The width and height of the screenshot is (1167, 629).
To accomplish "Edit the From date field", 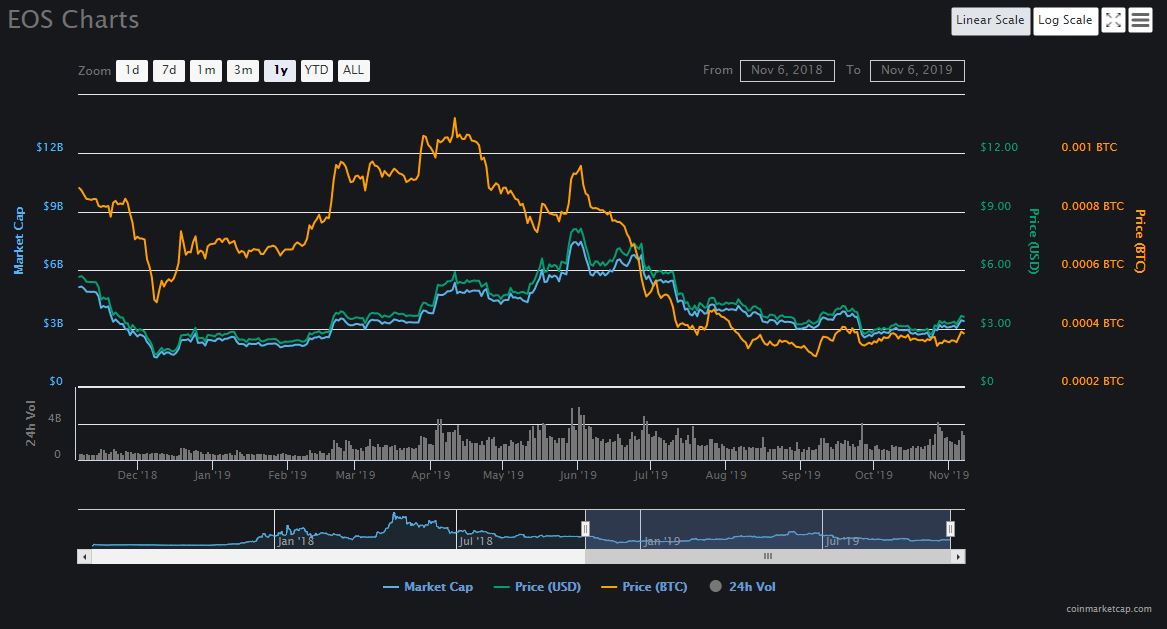I will pyautogui.click(x=787, y=71).
